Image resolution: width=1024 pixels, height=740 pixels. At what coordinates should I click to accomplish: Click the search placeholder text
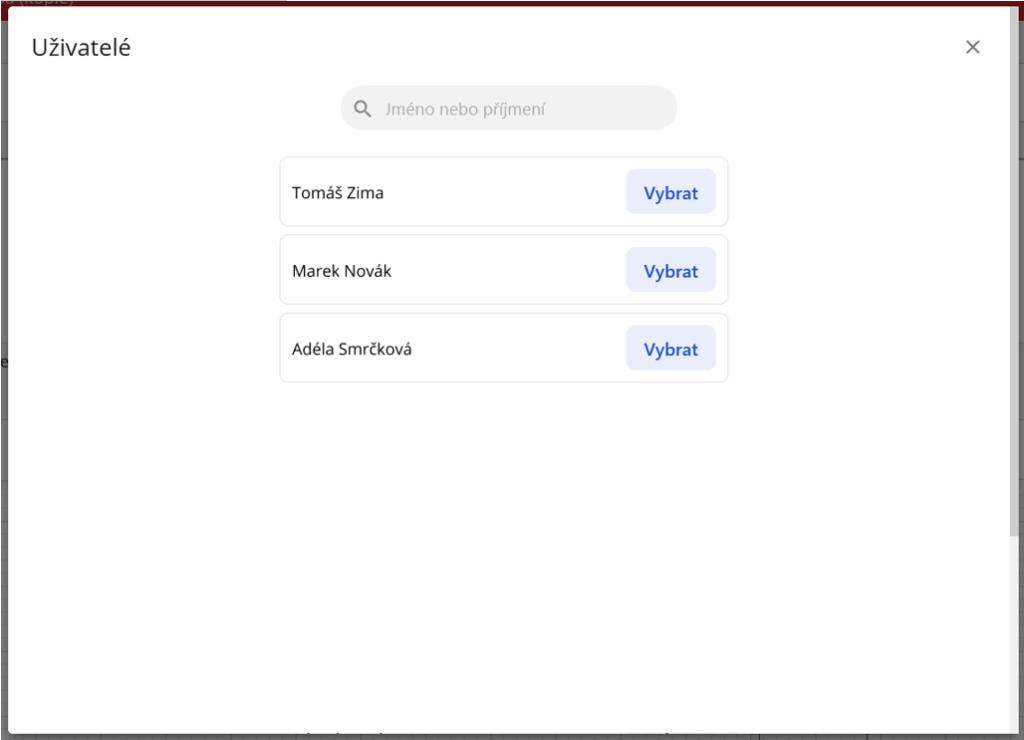pos(465,109)
